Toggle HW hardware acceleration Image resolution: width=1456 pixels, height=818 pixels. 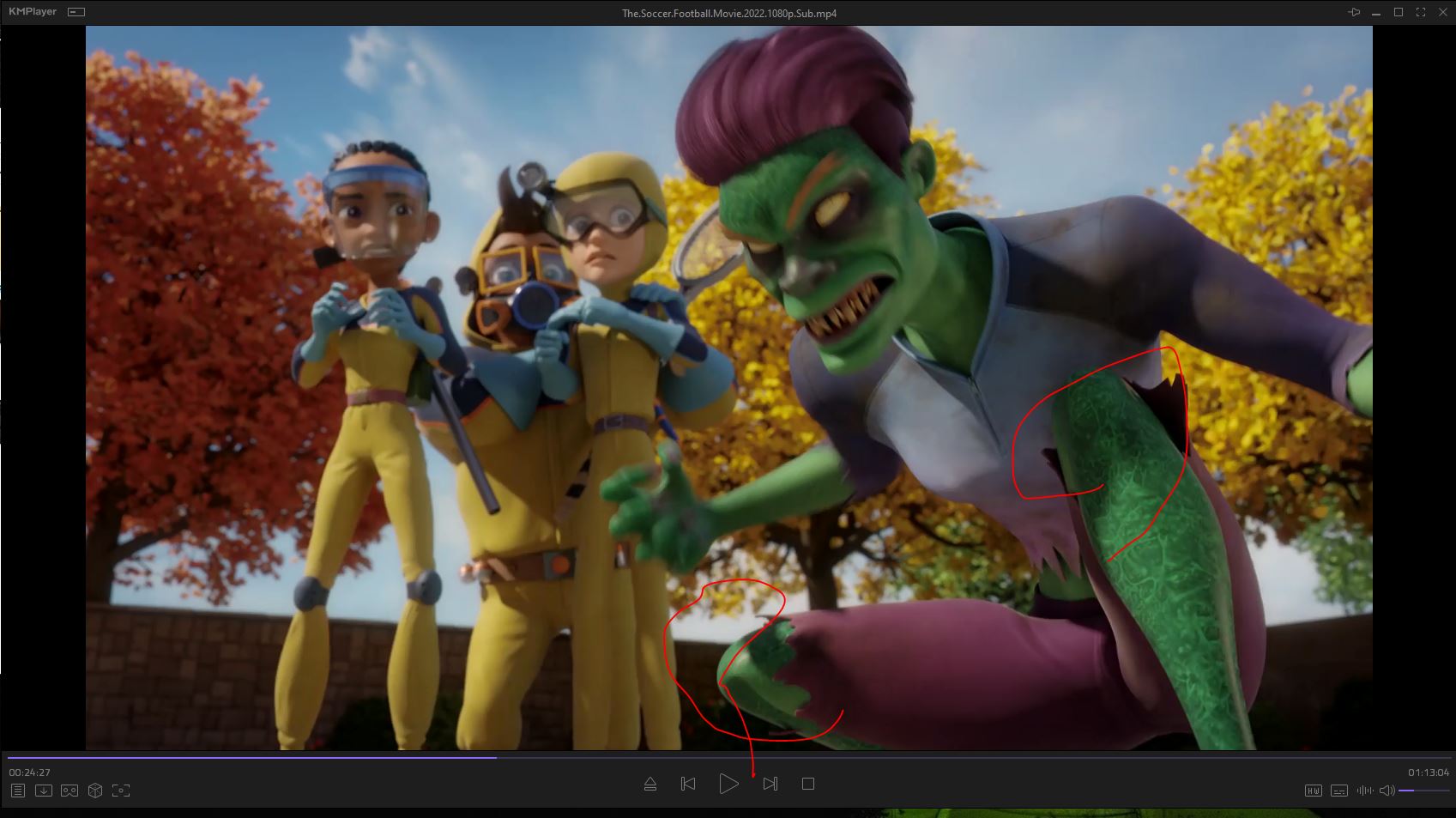click(1313, 791)
